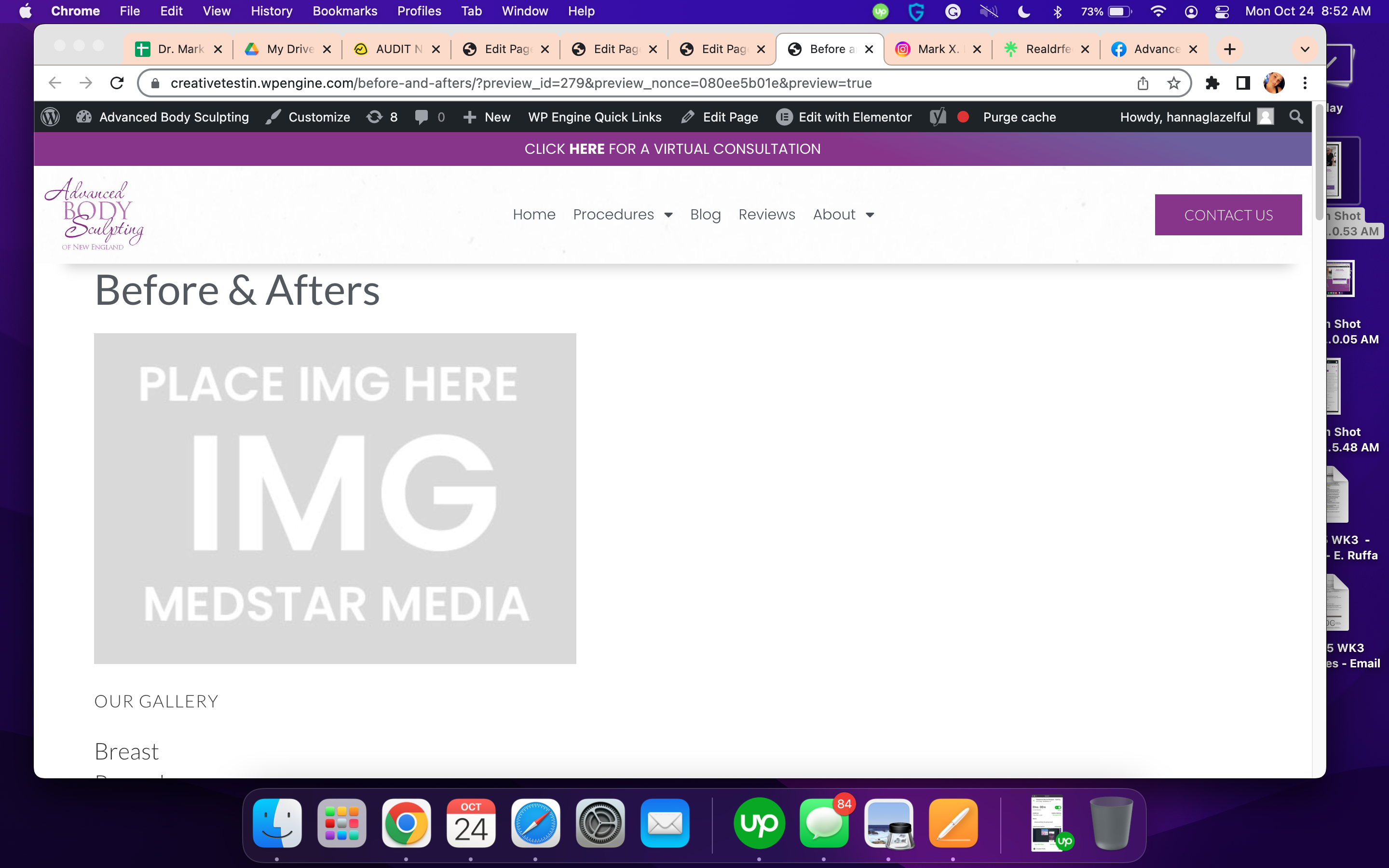
Task: Toggle Do Not Disturb moon in menu bar
Action: tap(1023, 12)
